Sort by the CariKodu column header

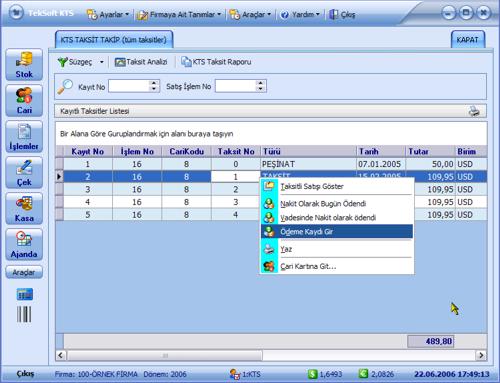click(186, 151)
